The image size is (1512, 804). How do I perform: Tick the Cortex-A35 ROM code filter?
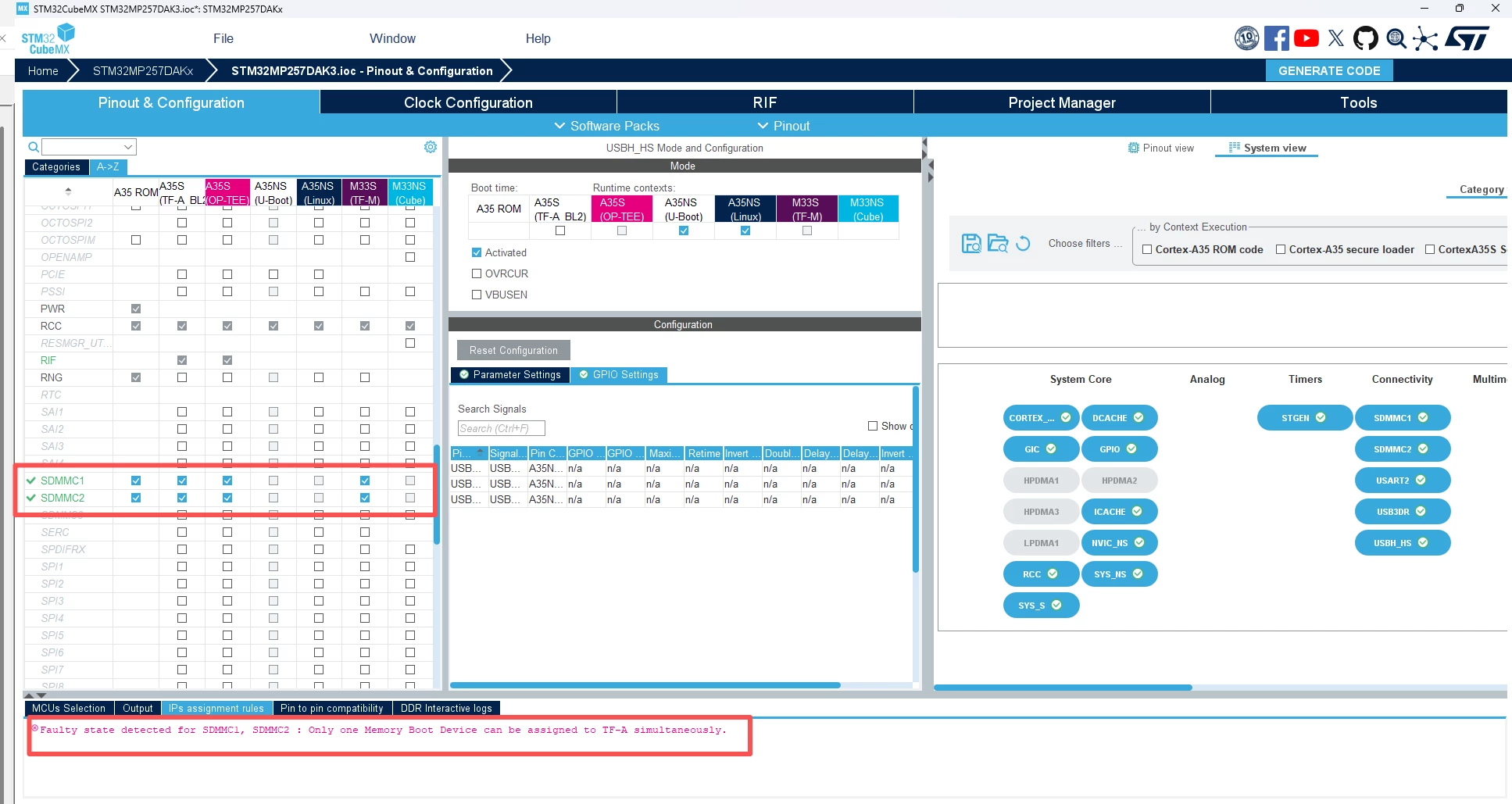point(1147,249)
